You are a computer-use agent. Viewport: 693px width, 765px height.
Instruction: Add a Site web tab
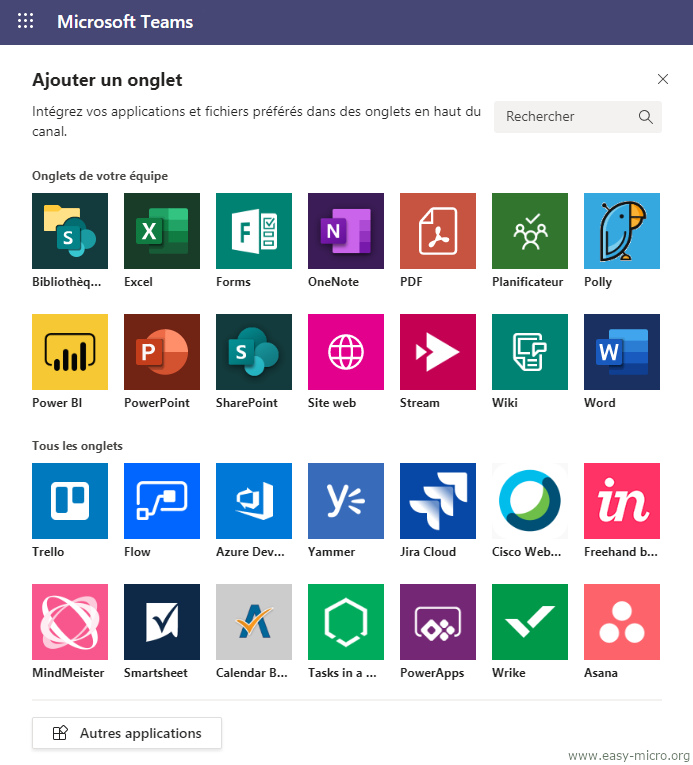pos(346,352)
